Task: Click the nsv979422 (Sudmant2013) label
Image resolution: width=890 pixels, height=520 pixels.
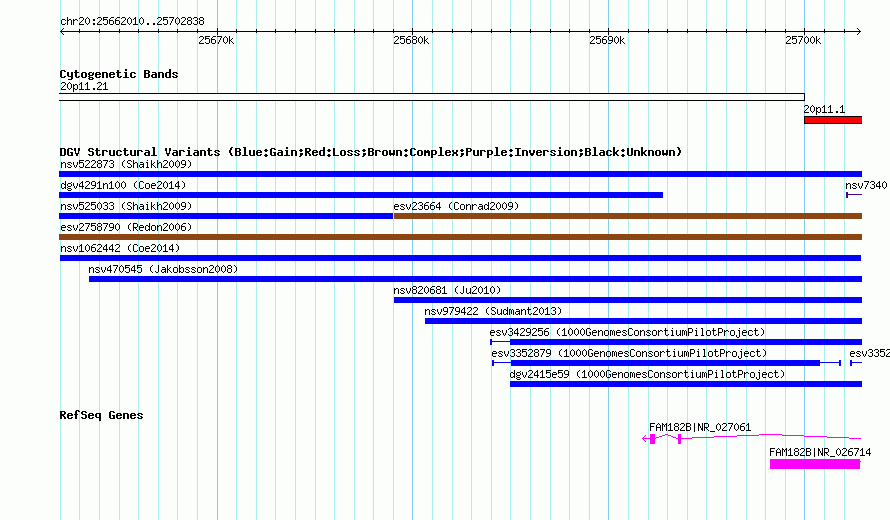Action: 493,311
